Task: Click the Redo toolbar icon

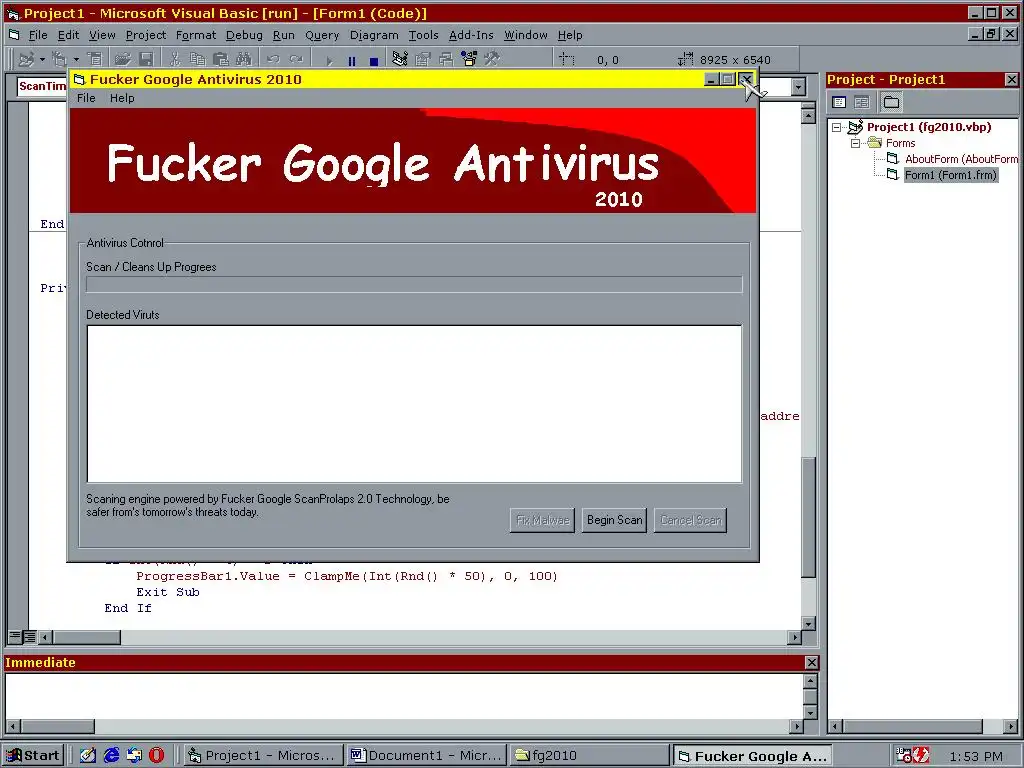Action: point(296,59)
